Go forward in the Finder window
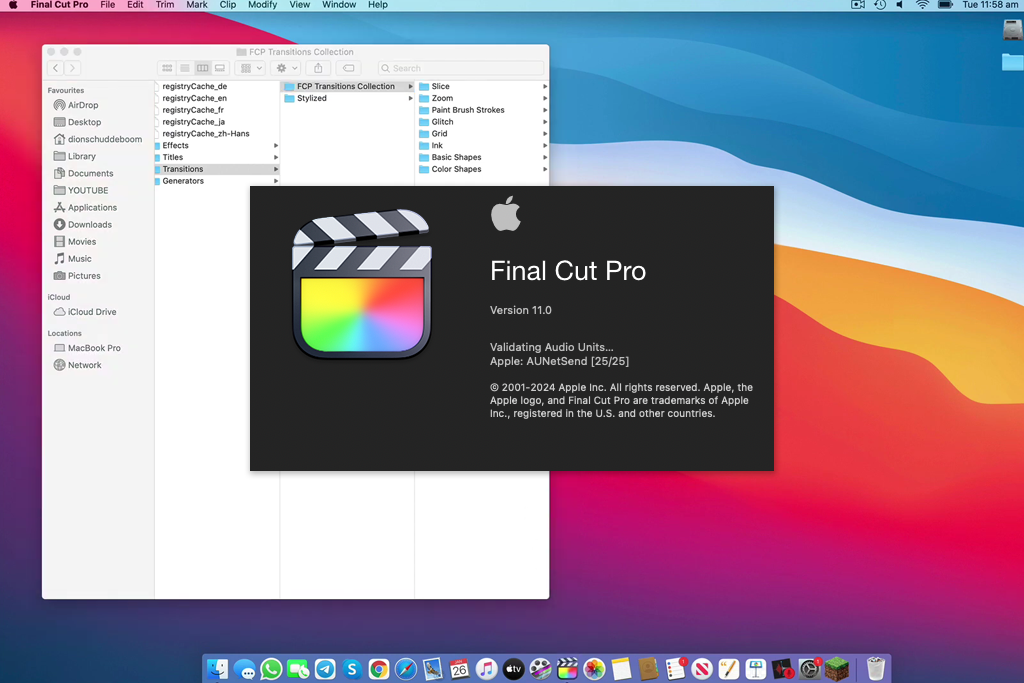Viewport: 1024px width, 683px height. click(x=72, y=68)
